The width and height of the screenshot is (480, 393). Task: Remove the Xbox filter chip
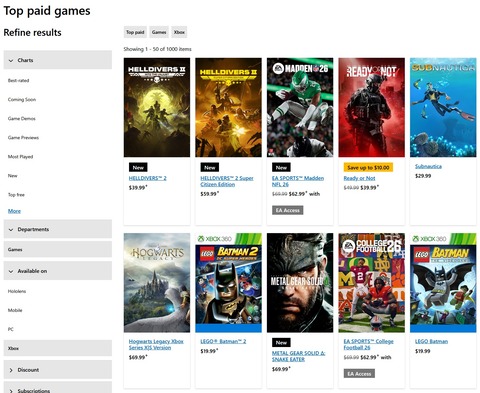[x=179, y=32]
